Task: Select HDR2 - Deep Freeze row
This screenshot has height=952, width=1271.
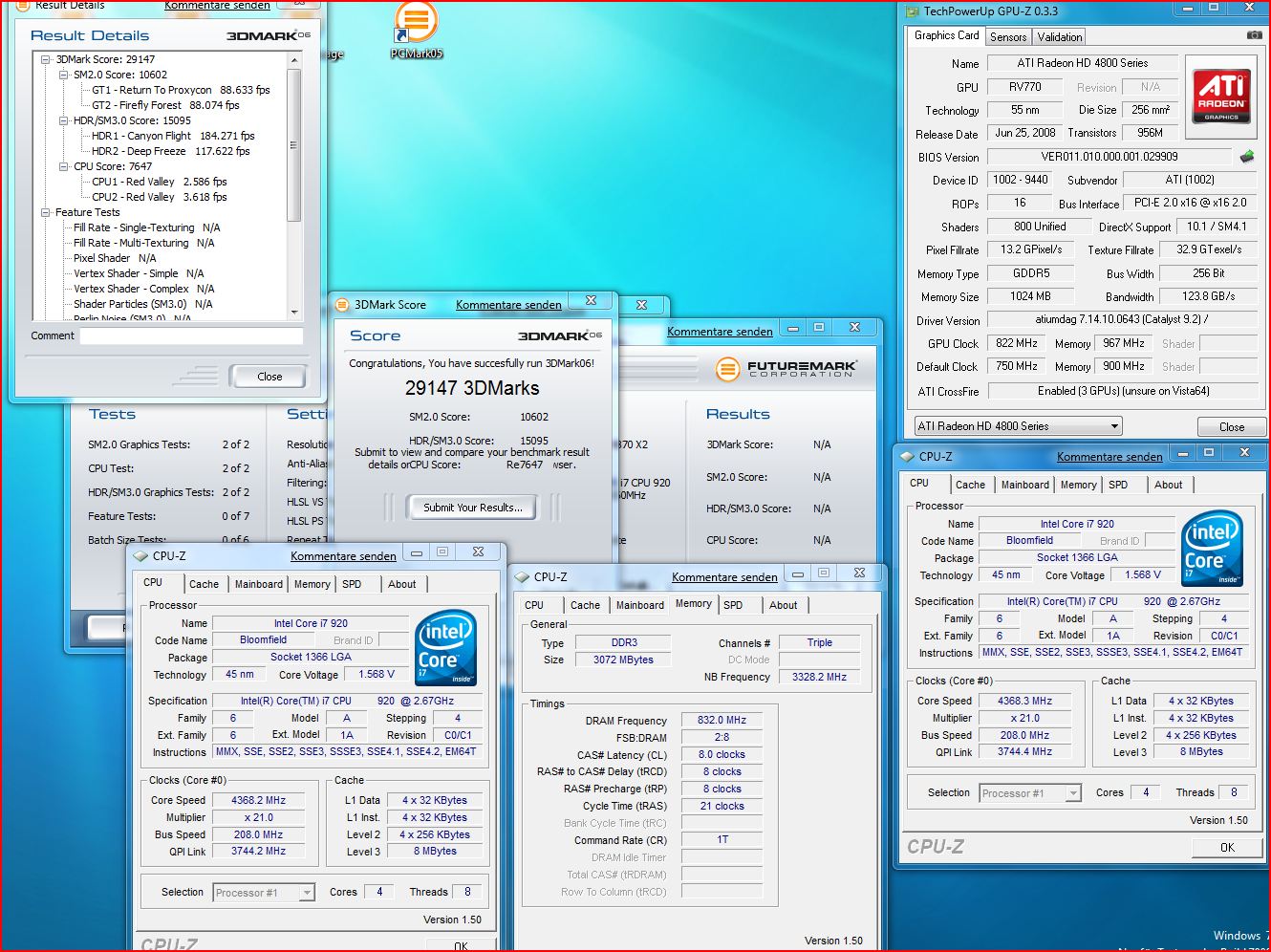Action: pos(170,151)
